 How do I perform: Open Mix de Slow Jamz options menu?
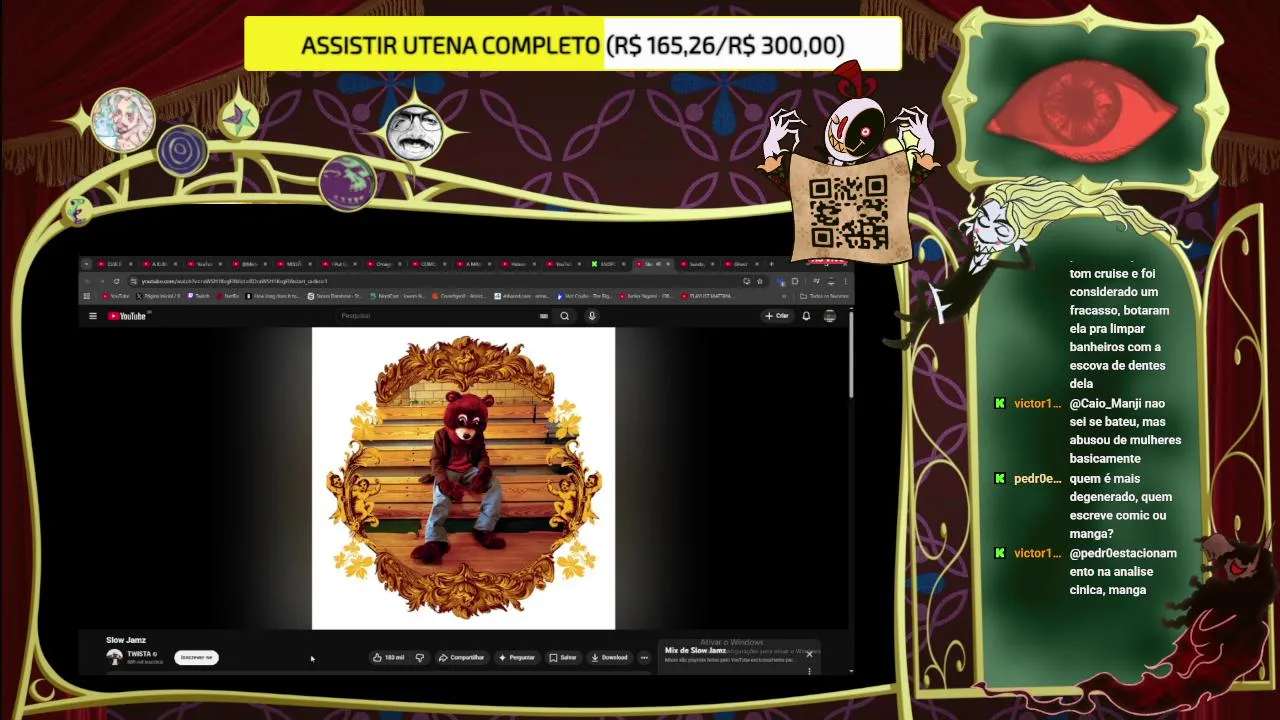[809, 670]
